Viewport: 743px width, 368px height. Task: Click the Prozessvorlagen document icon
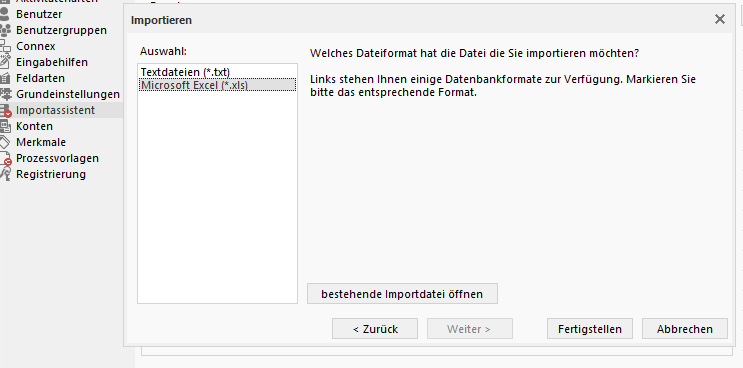coord(5,159)
